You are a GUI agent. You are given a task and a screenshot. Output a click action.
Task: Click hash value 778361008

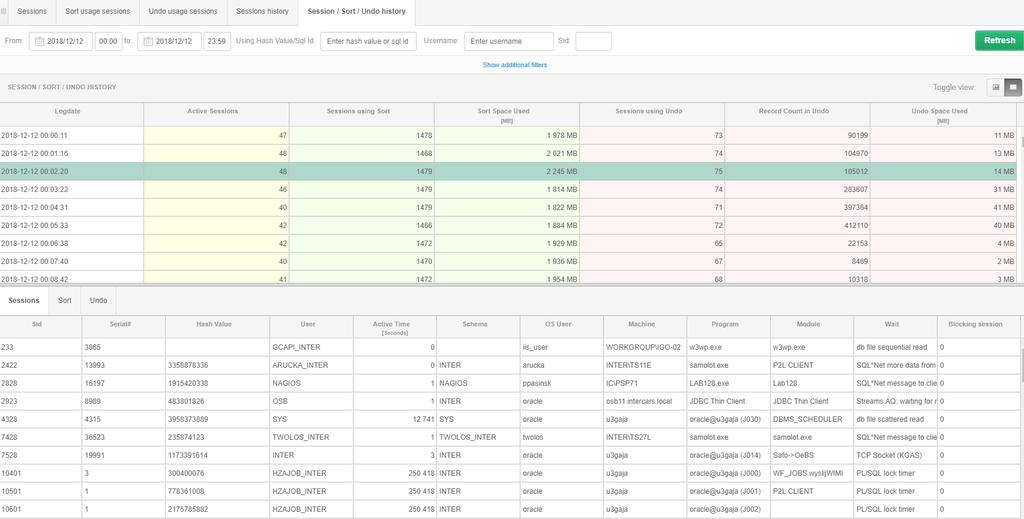click(217, 491)
